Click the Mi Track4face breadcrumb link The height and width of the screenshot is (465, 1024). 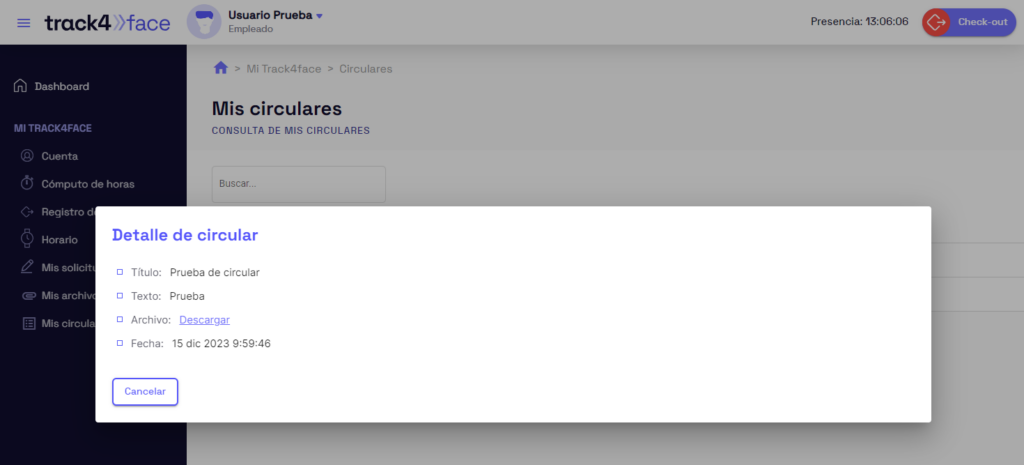[284, 69]
